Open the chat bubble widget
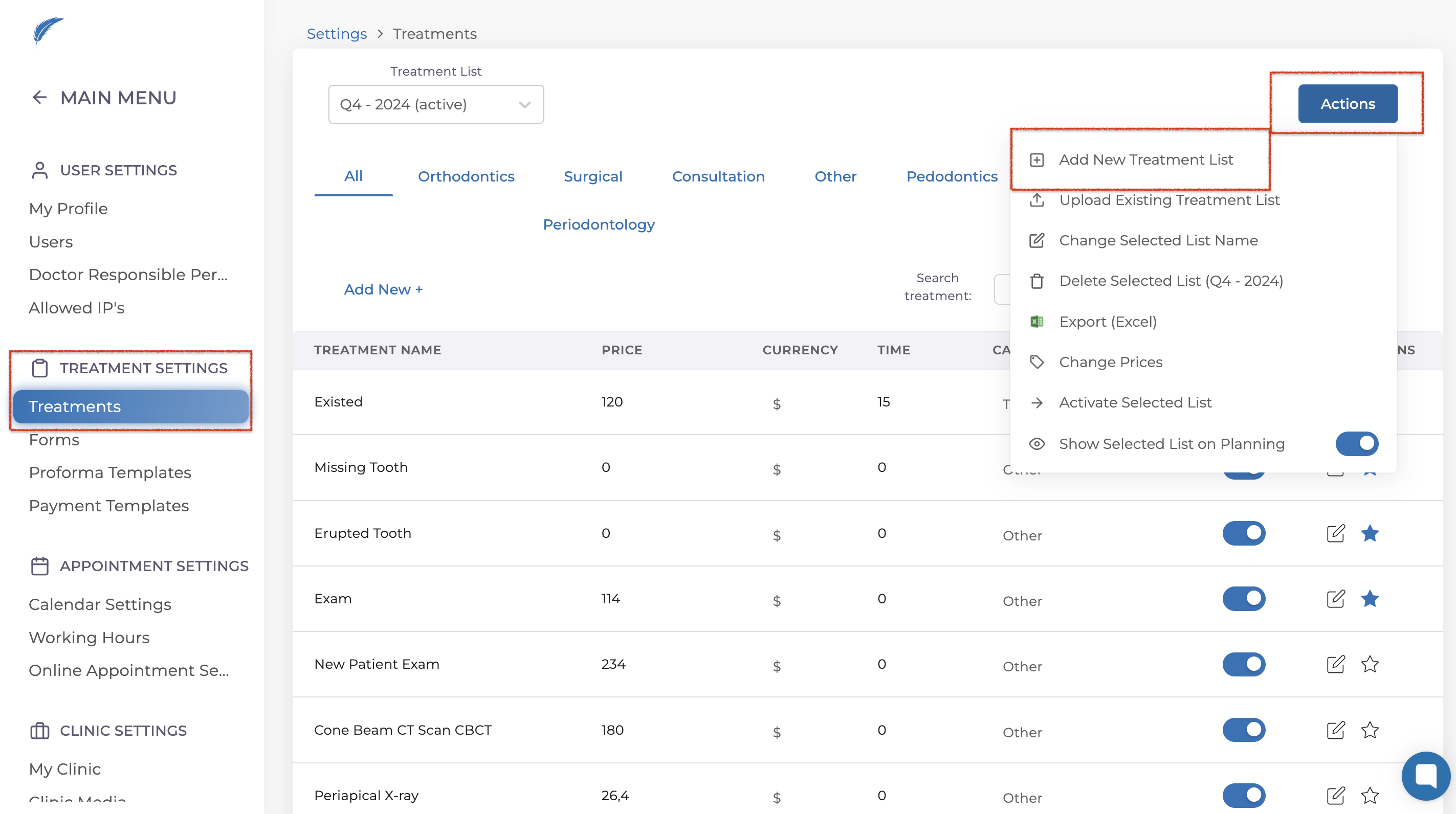Image resolution: width=1456 pixels, height=814 pixels. [x=1425, y=776]
